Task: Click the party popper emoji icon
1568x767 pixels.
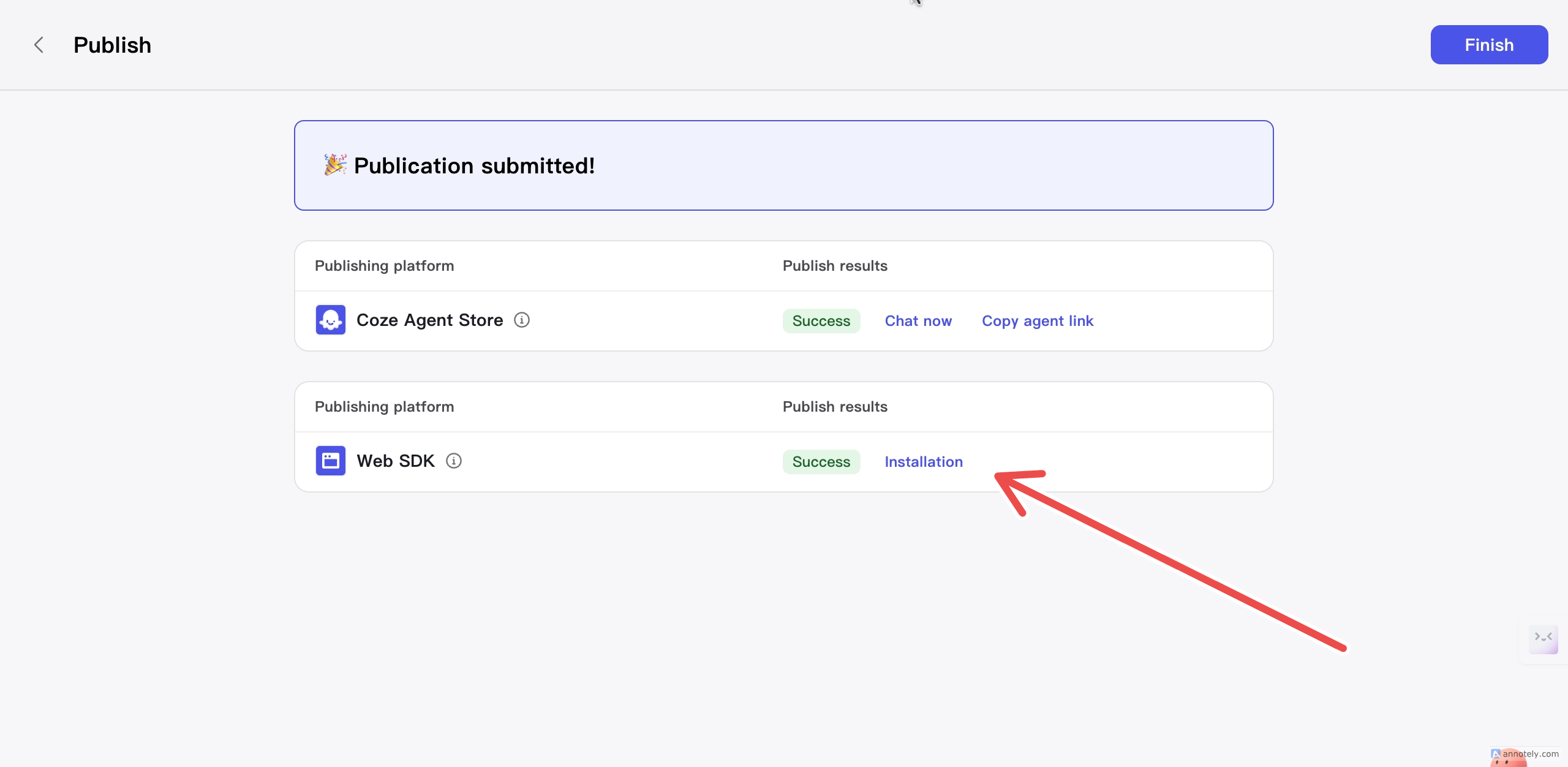Action: point(335,165)
